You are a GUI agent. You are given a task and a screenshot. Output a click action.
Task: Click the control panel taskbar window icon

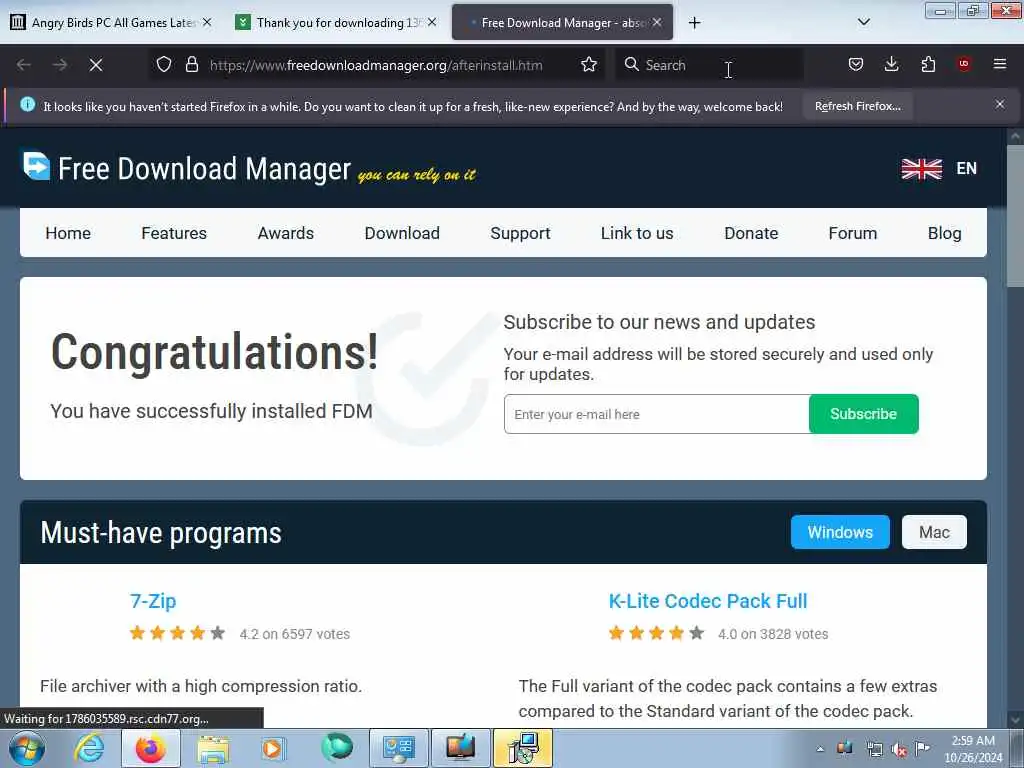point(398,748)
